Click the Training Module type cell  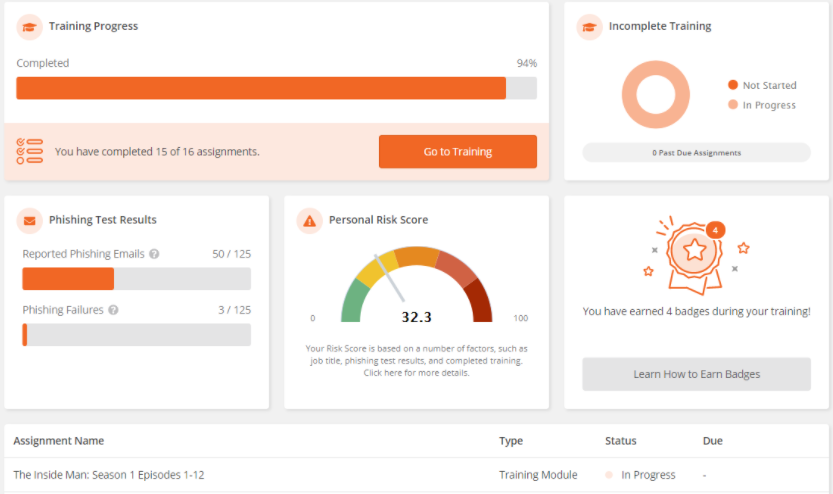pyautogui.click(x=538, y=475)
